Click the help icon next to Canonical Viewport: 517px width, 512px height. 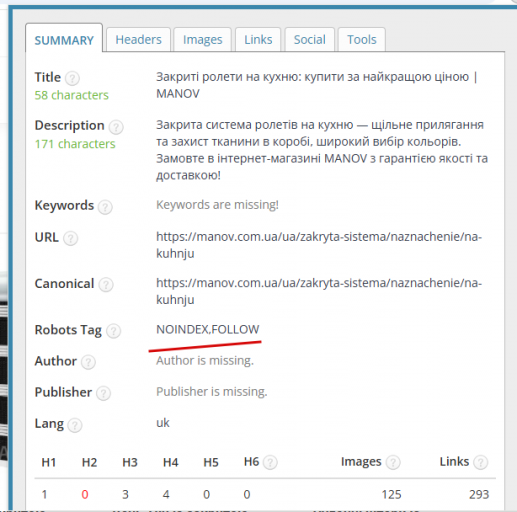106,285
